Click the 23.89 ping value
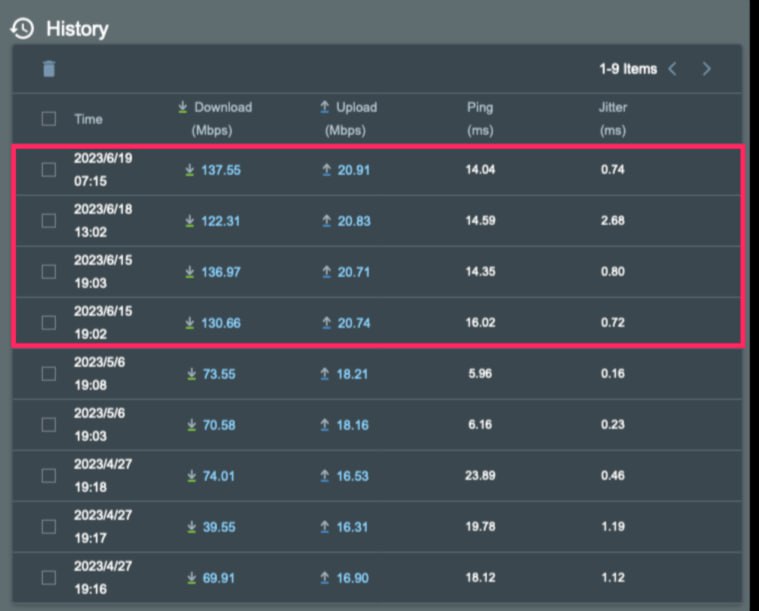The width and height of the screenshot is (759, 611). tap(480, 475)
